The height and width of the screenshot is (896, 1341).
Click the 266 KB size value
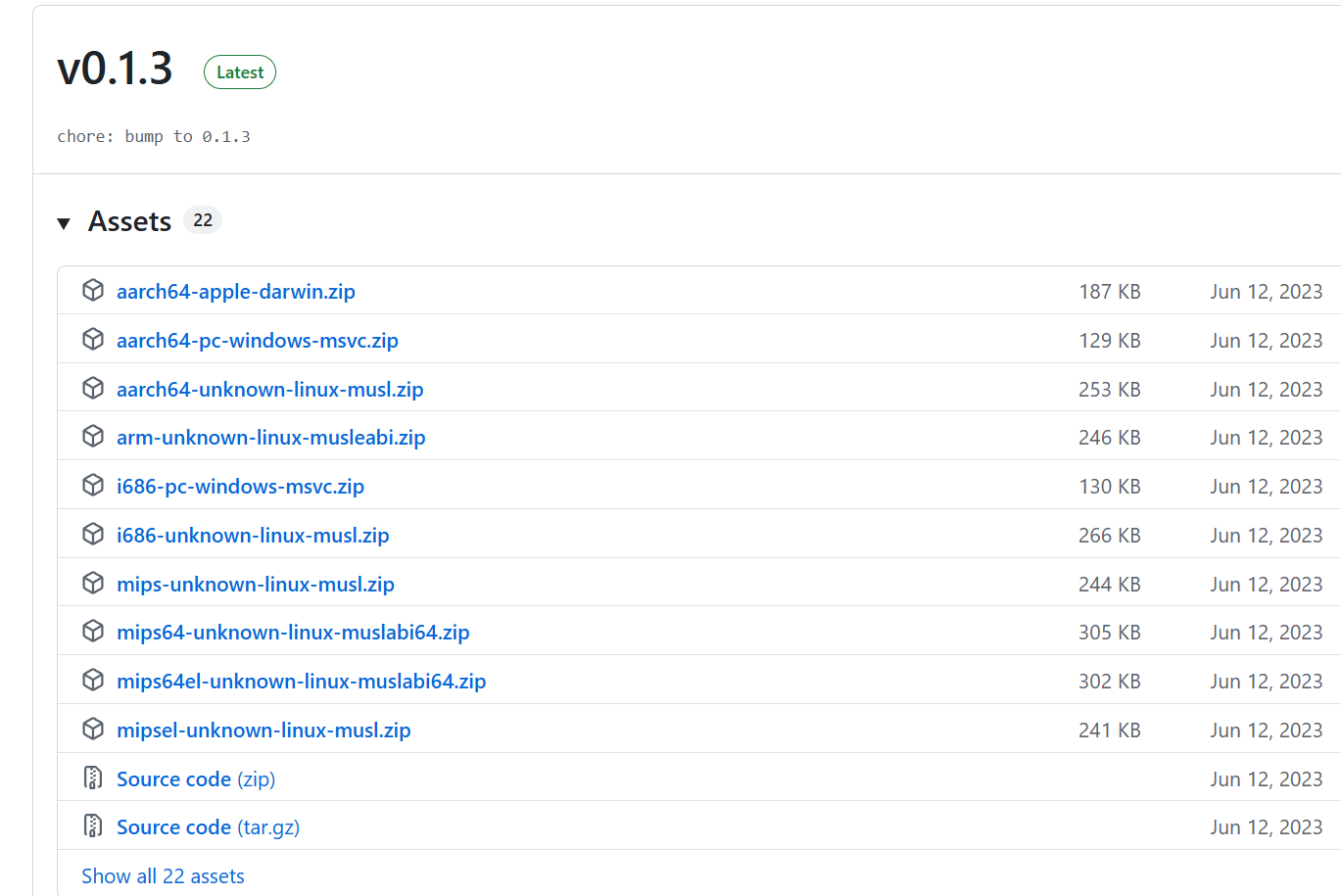coord(1110,536)
